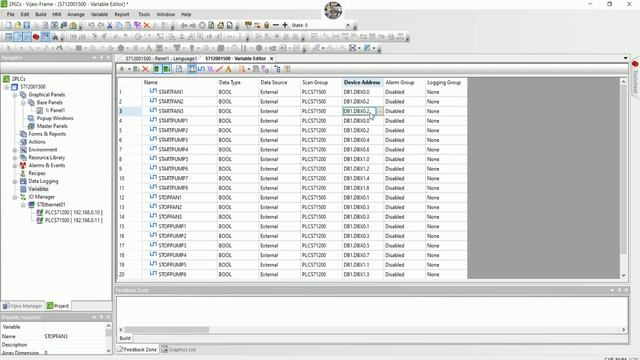The height and width of the screenshot is (360, 640).
Task: Select the Variables tree item
Action: point(38,189)
